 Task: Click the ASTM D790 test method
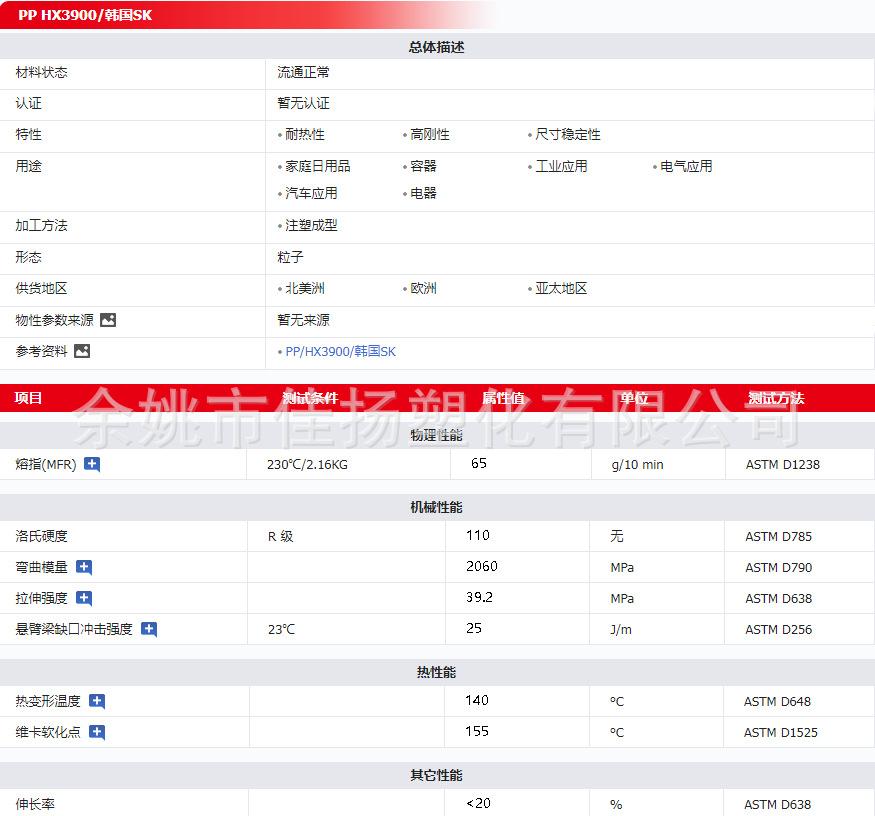pos(779,568)
